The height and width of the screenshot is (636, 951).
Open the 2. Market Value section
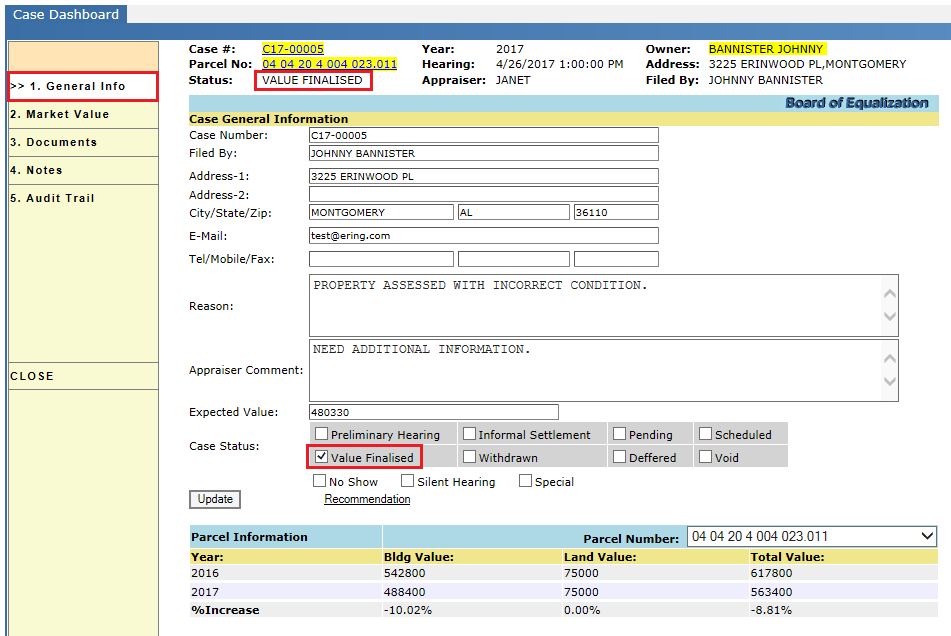pos(83,115)
